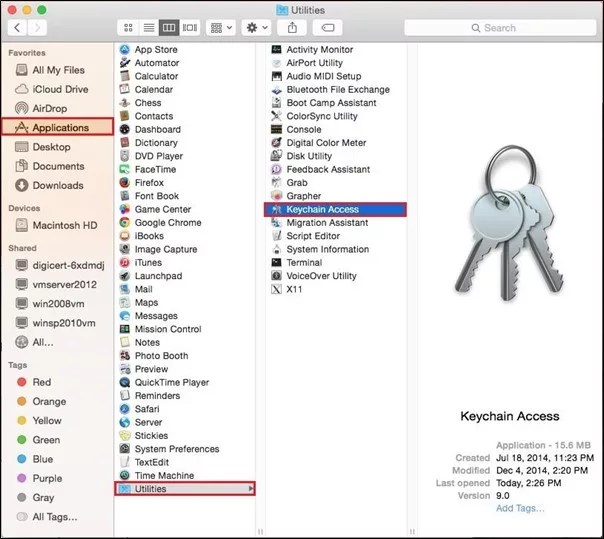This screenshot has width=604, height=539.
Task: Click the Add Tags… link
Action: (520, 509)
